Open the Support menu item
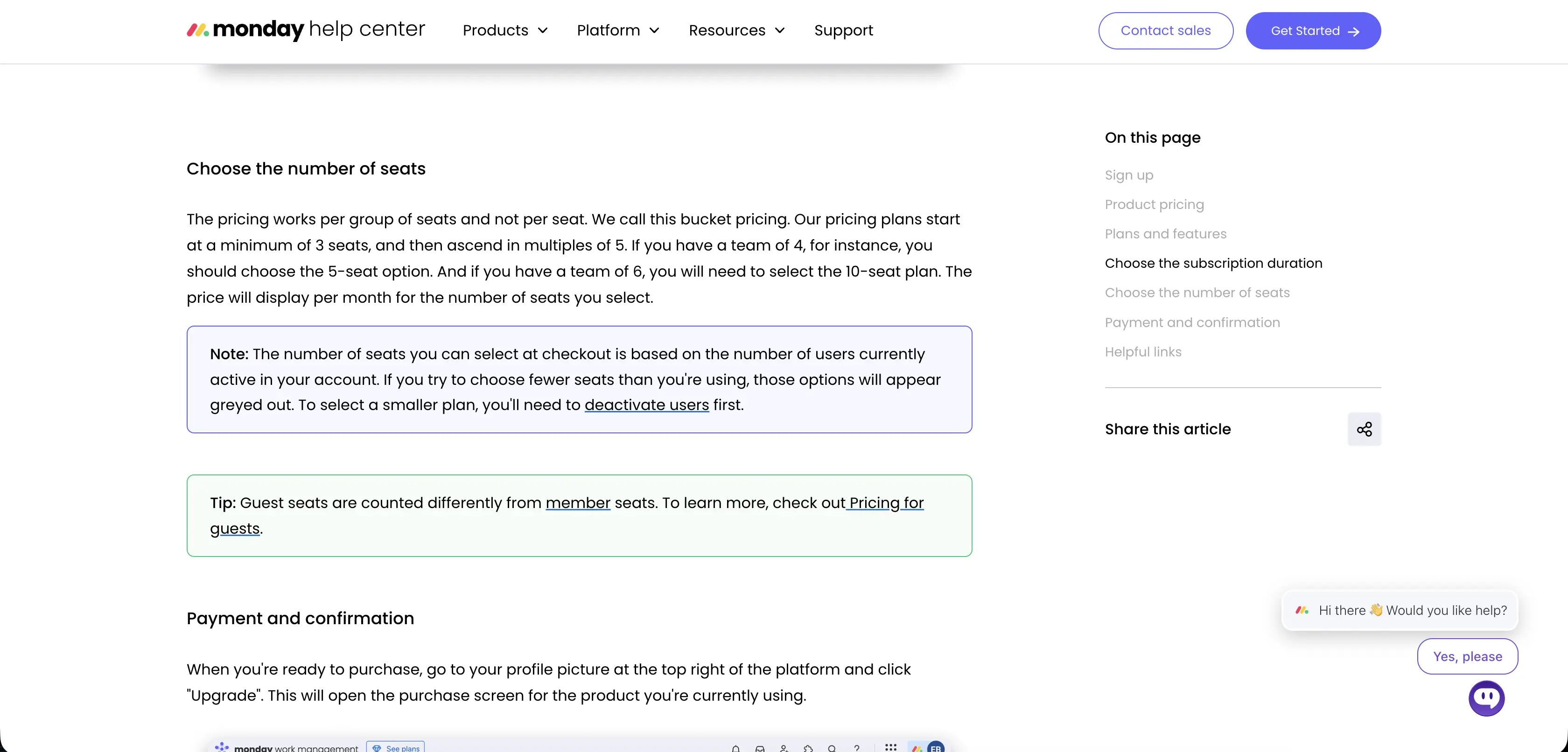 (844, 30)
